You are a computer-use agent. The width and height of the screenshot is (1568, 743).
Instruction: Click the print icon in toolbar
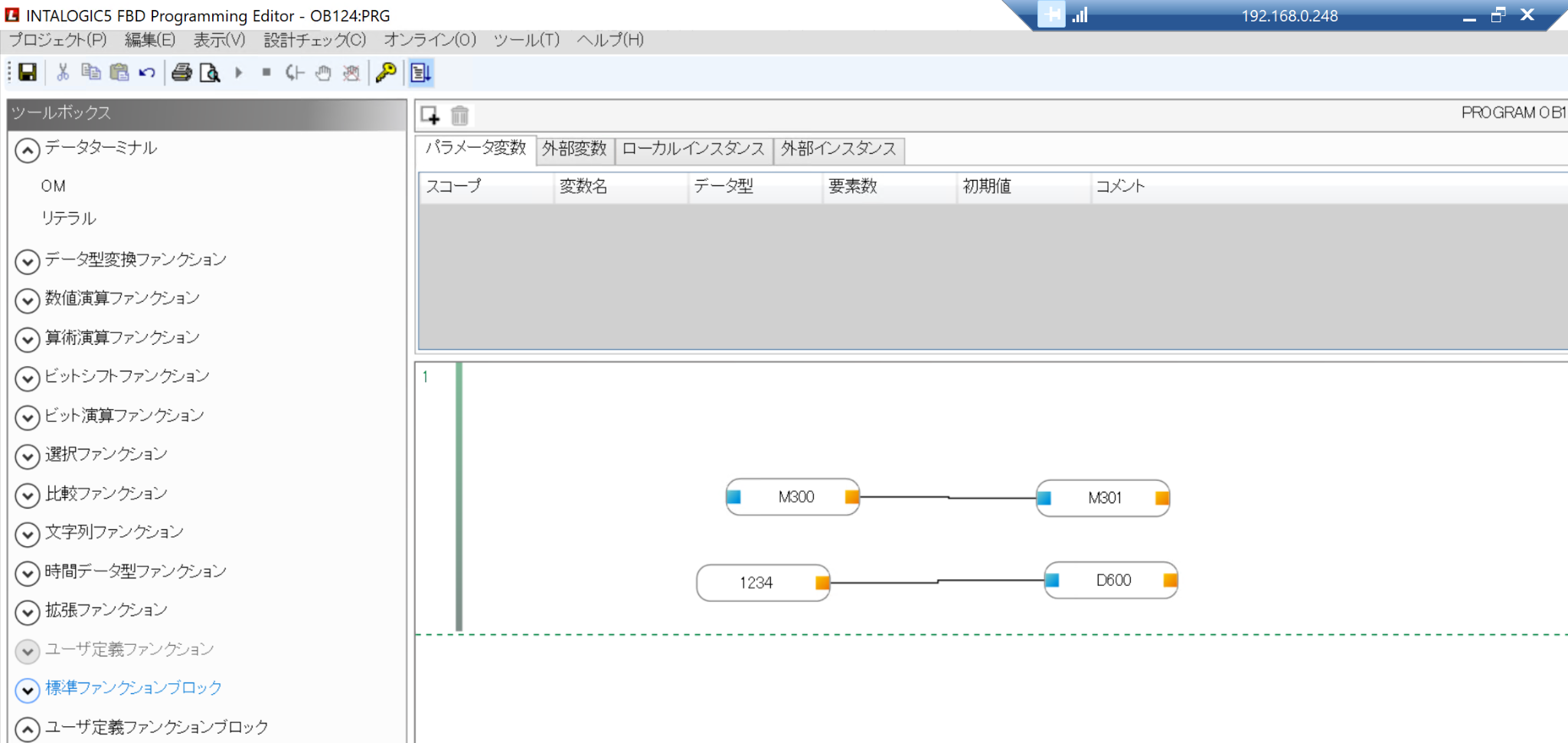pos(181,73)
